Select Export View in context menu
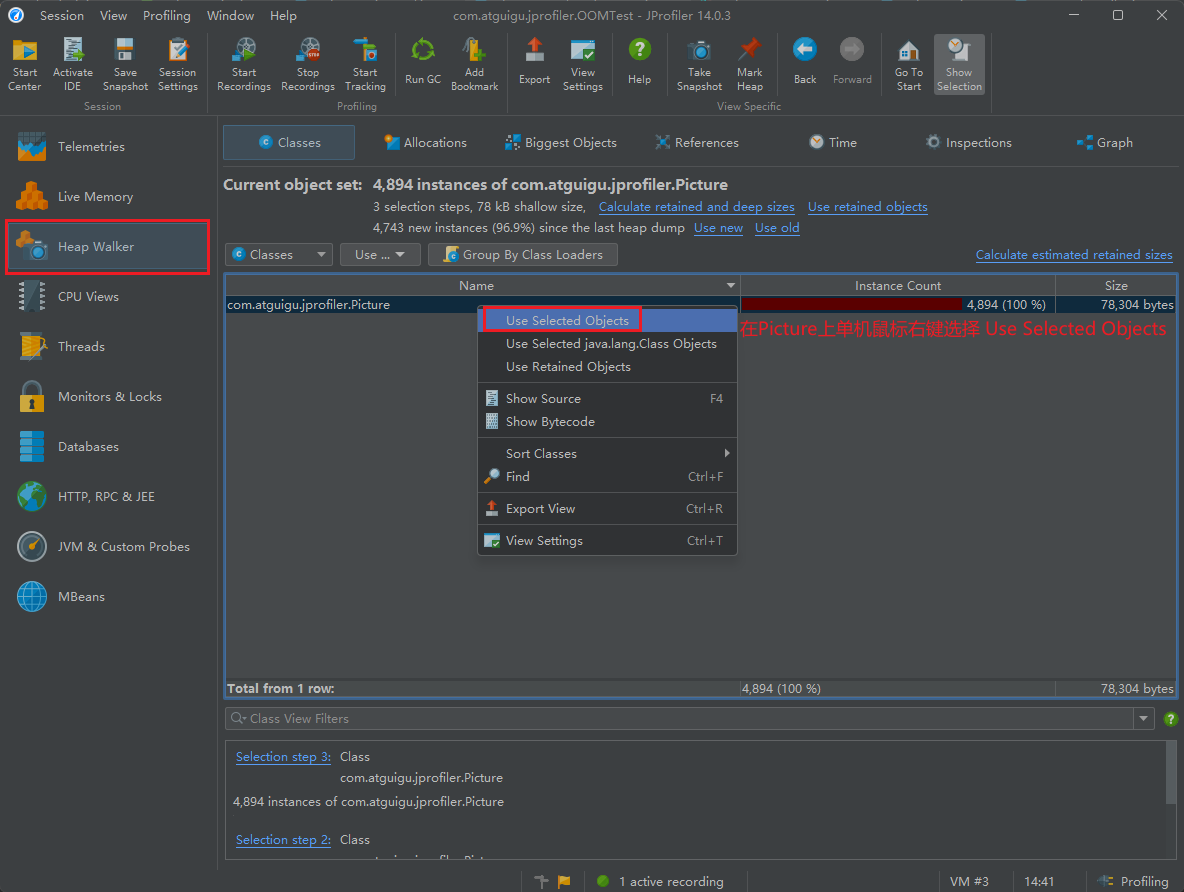Image resolution: width=1184 pixels, height=892 pixels. pyautogui.click(x=608, y=508)
